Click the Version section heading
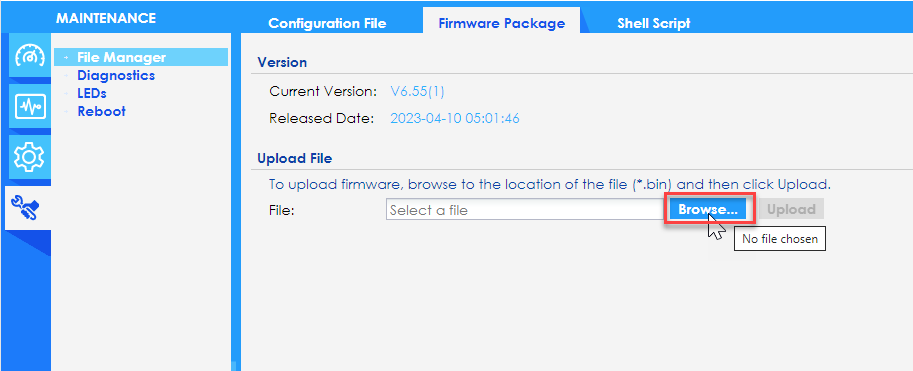This screenshot has height=371, width=913. click(282, 62)
